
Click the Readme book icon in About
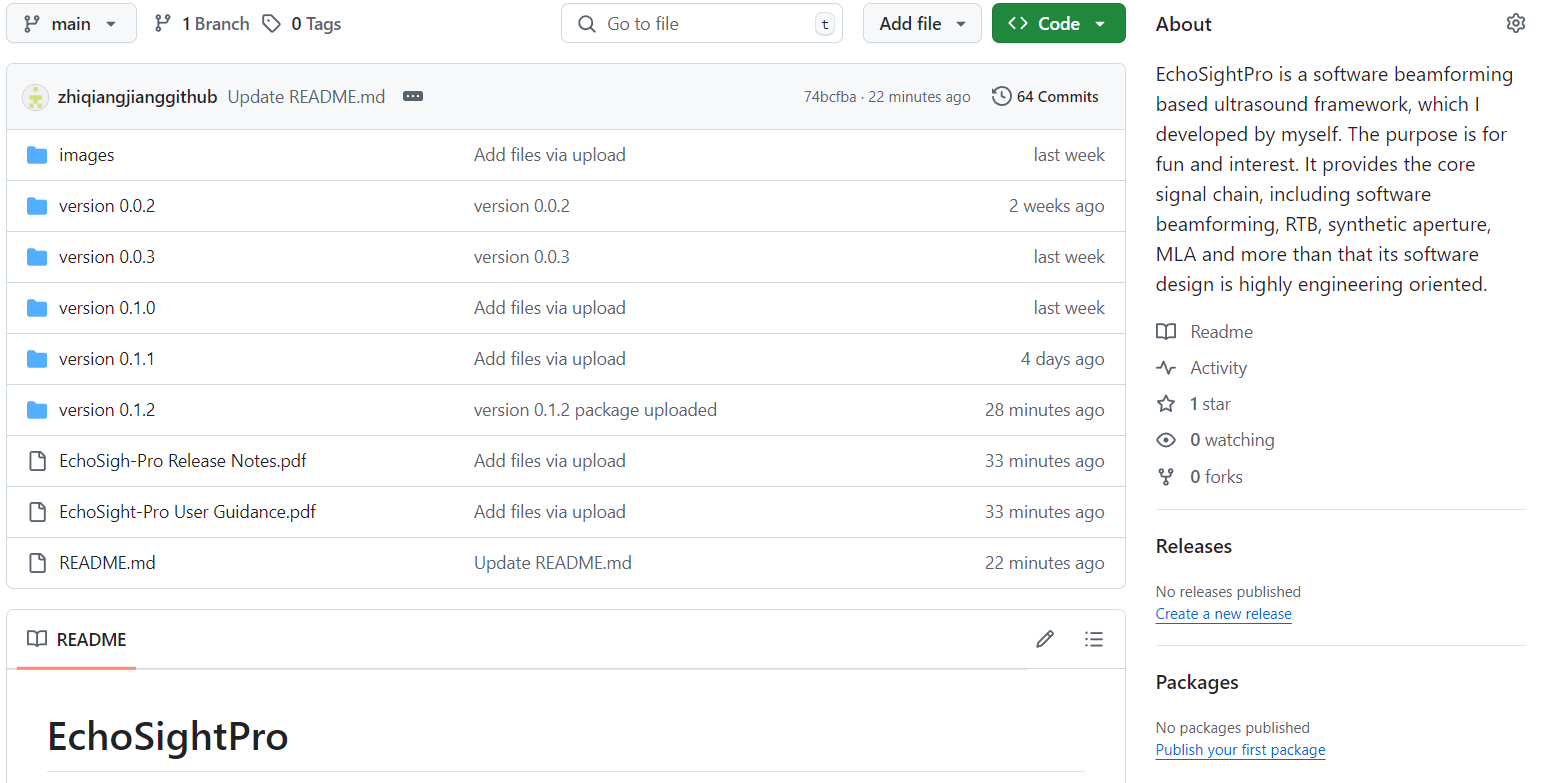(1166, 332)
